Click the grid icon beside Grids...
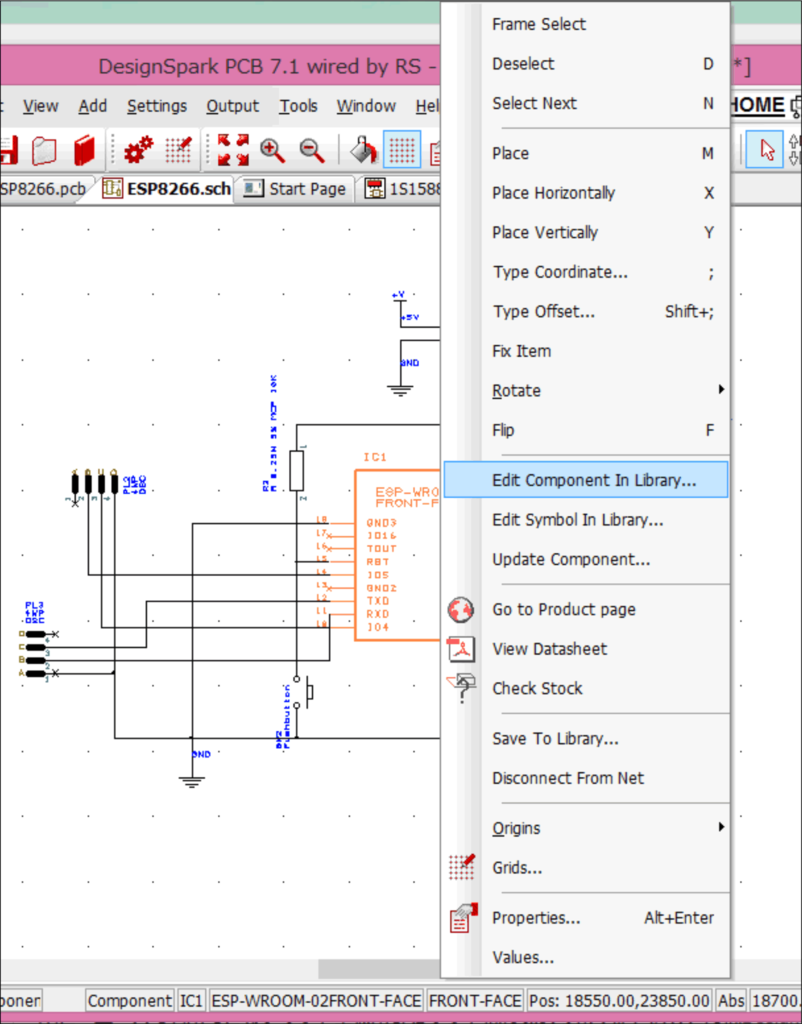802x1024 pixels. (461, 867)
